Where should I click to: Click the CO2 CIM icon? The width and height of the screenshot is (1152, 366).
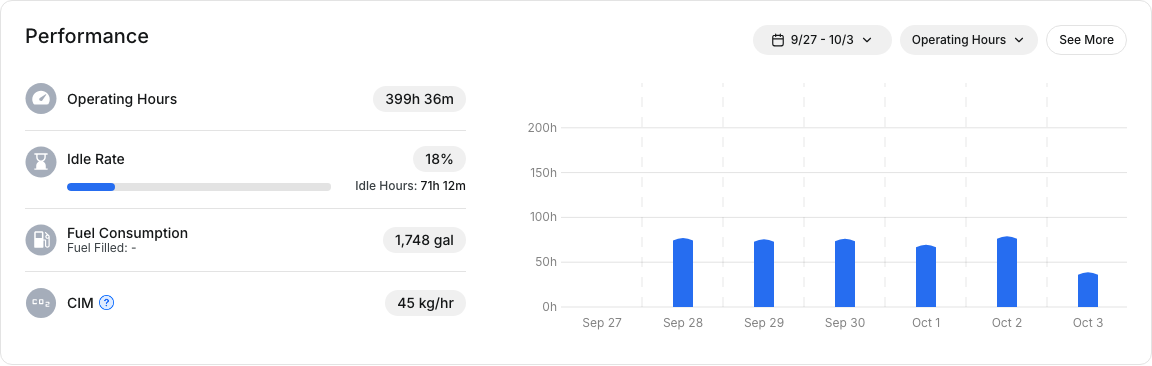(x=41, y=303)
